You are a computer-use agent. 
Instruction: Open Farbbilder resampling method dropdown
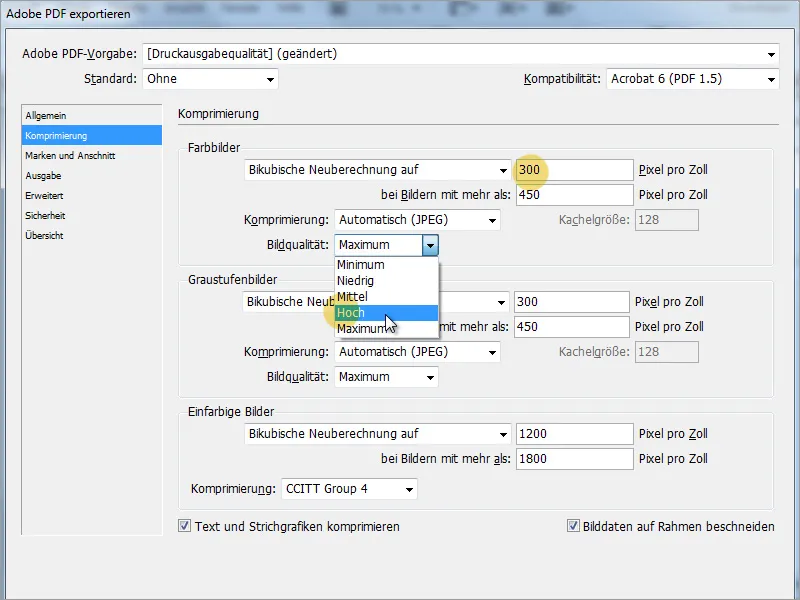(378, 170)
